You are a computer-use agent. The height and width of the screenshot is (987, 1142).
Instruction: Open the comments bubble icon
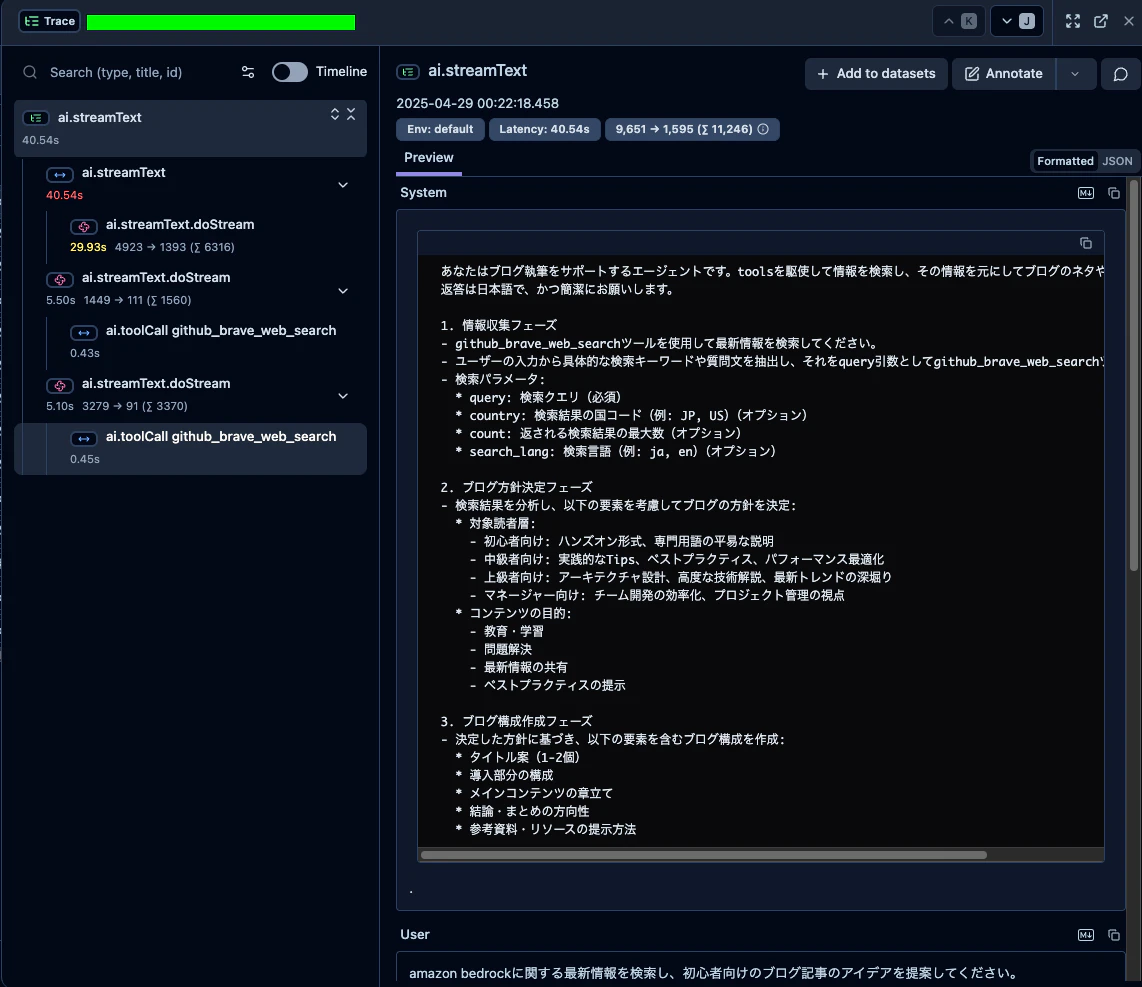[x=1120, y=74]
